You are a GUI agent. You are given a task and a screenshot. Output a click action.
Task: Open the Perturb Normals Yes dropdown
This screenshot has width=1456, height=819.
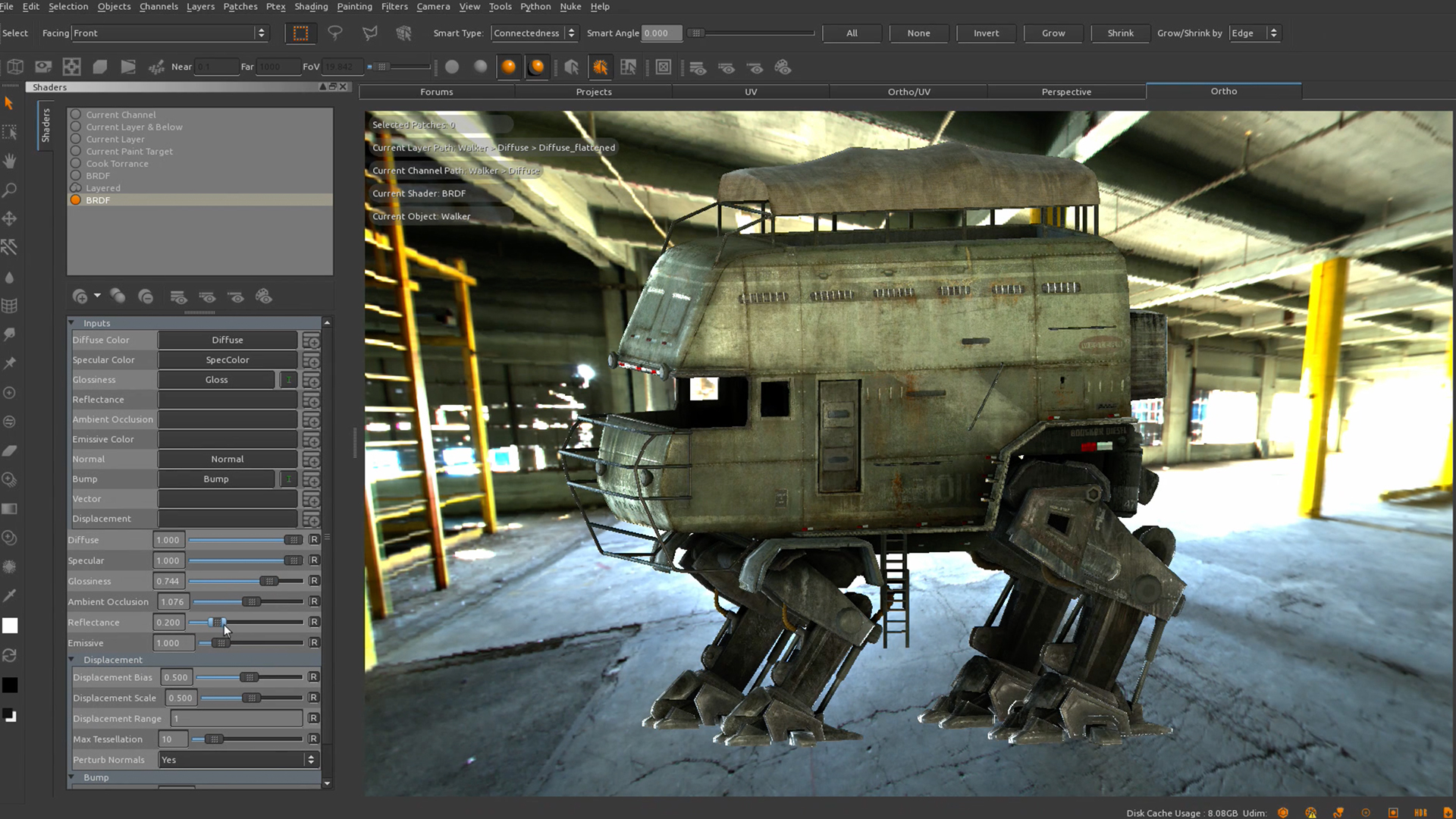(238, 760)
